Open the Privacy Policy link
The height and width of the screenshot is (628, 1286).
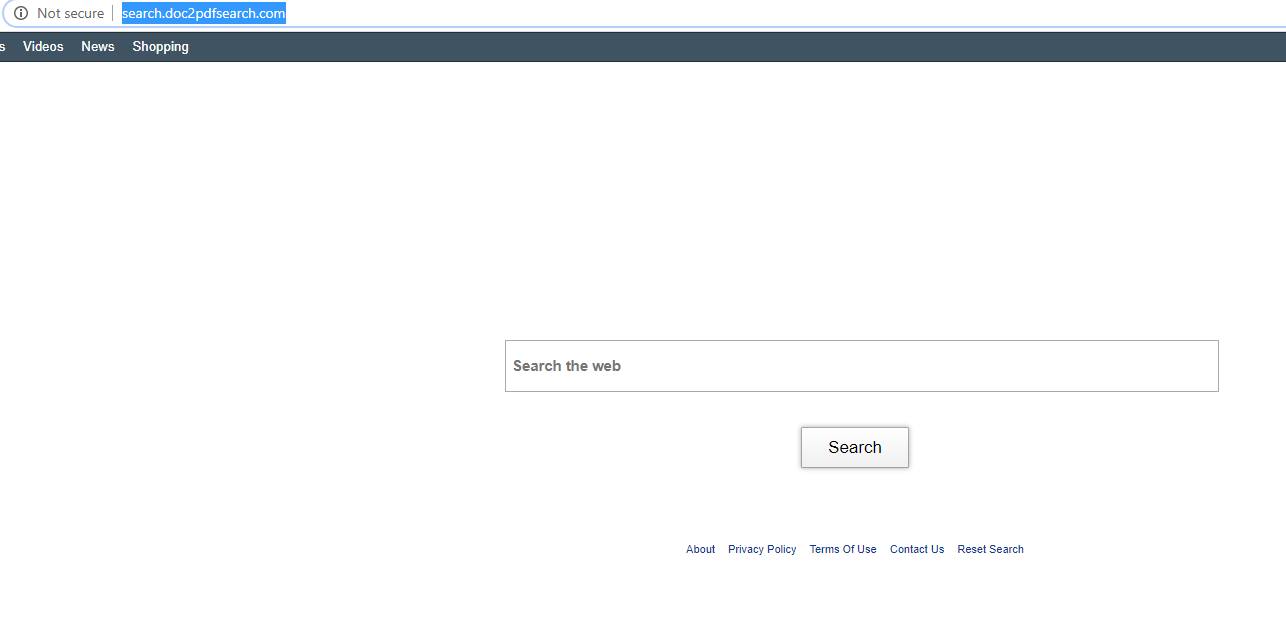click(x=762, y=549)
